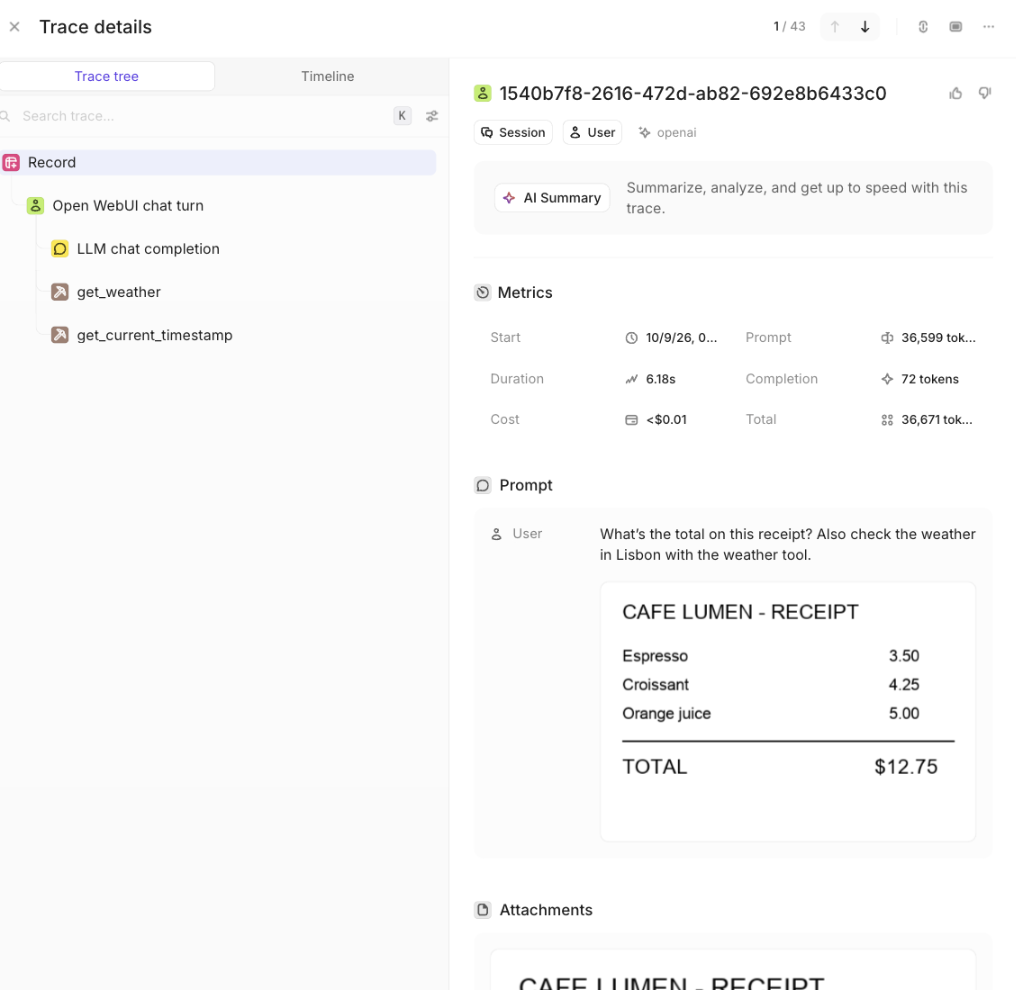Click the Total tokens value 36,671

[x=937, y=420]
